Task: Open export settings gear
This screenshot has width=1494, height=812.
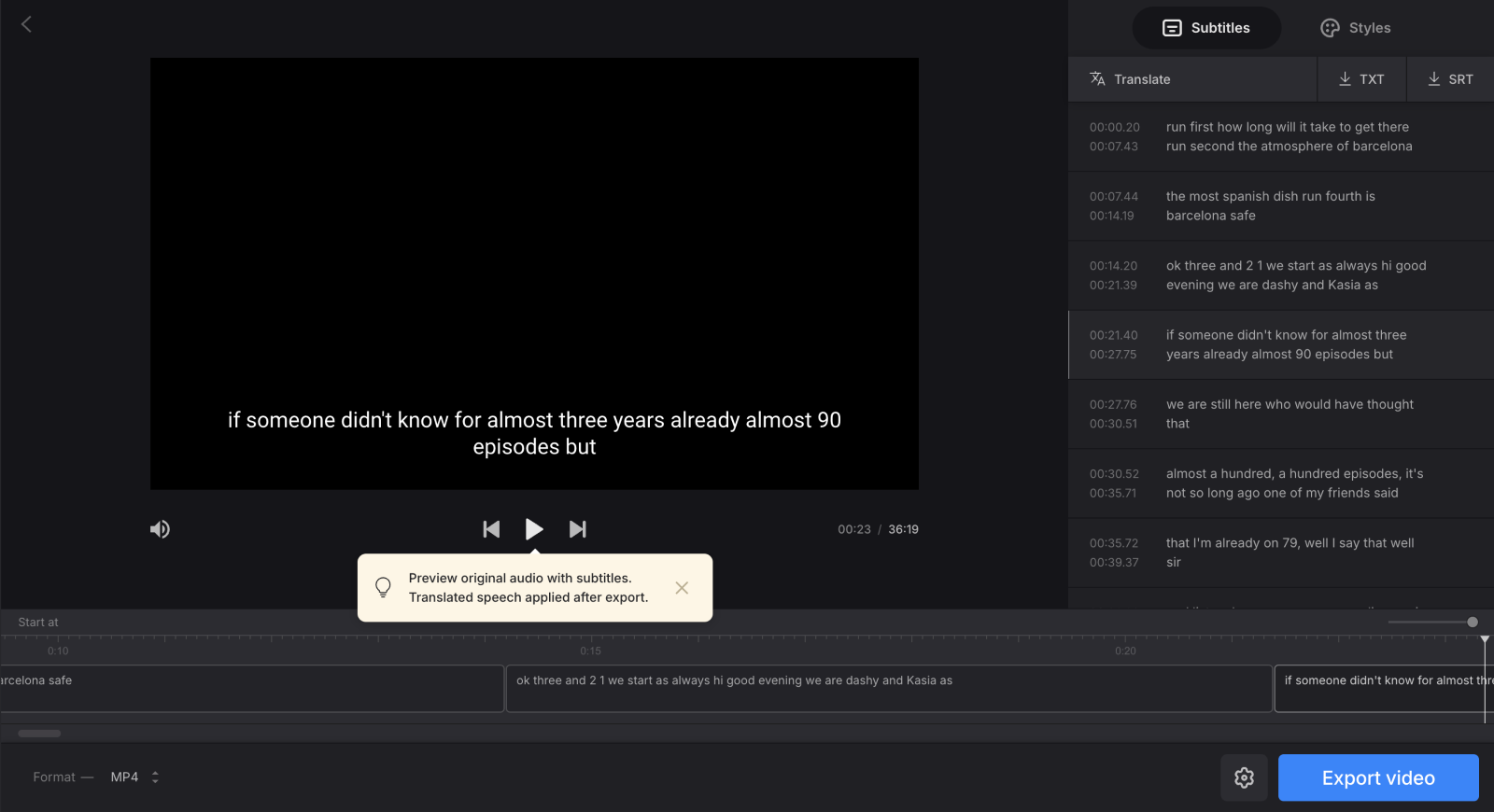Action: pos(1244,777)
